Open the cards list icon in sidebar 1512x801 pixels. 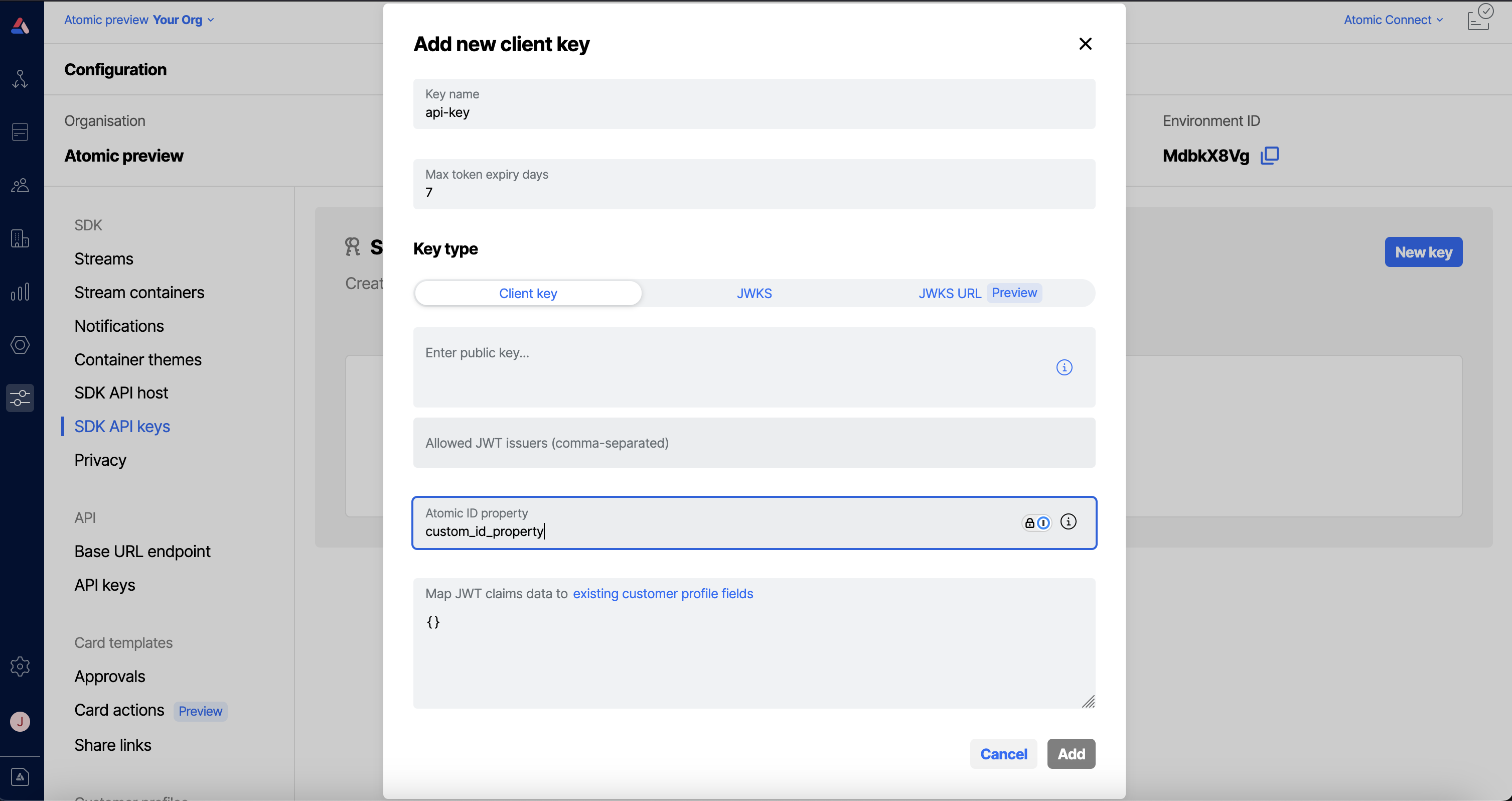(x=20, y=132)
